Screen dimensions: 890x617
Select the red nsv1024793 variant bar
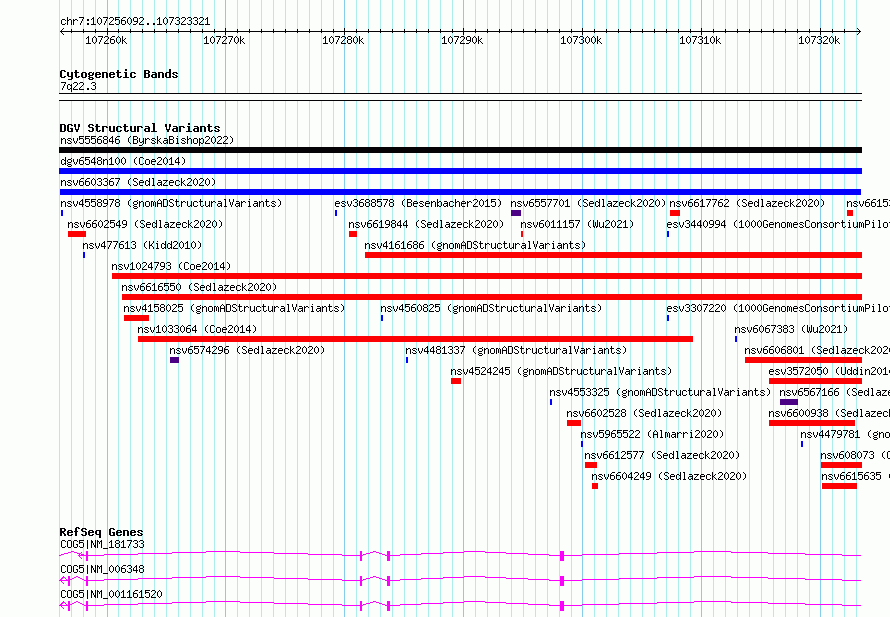pos(487,276)
